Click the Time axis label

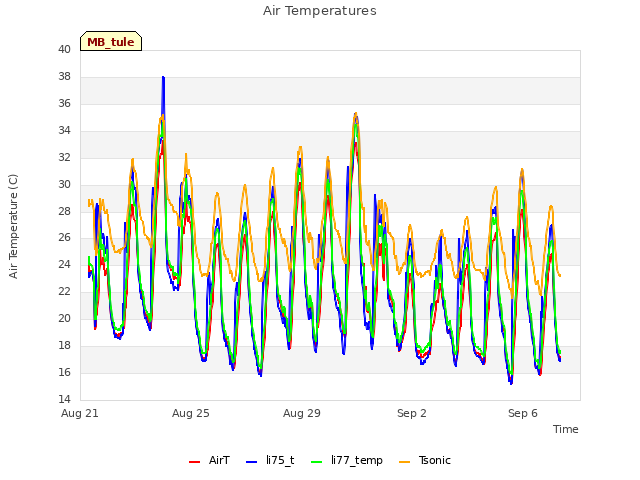click(565, 429)
